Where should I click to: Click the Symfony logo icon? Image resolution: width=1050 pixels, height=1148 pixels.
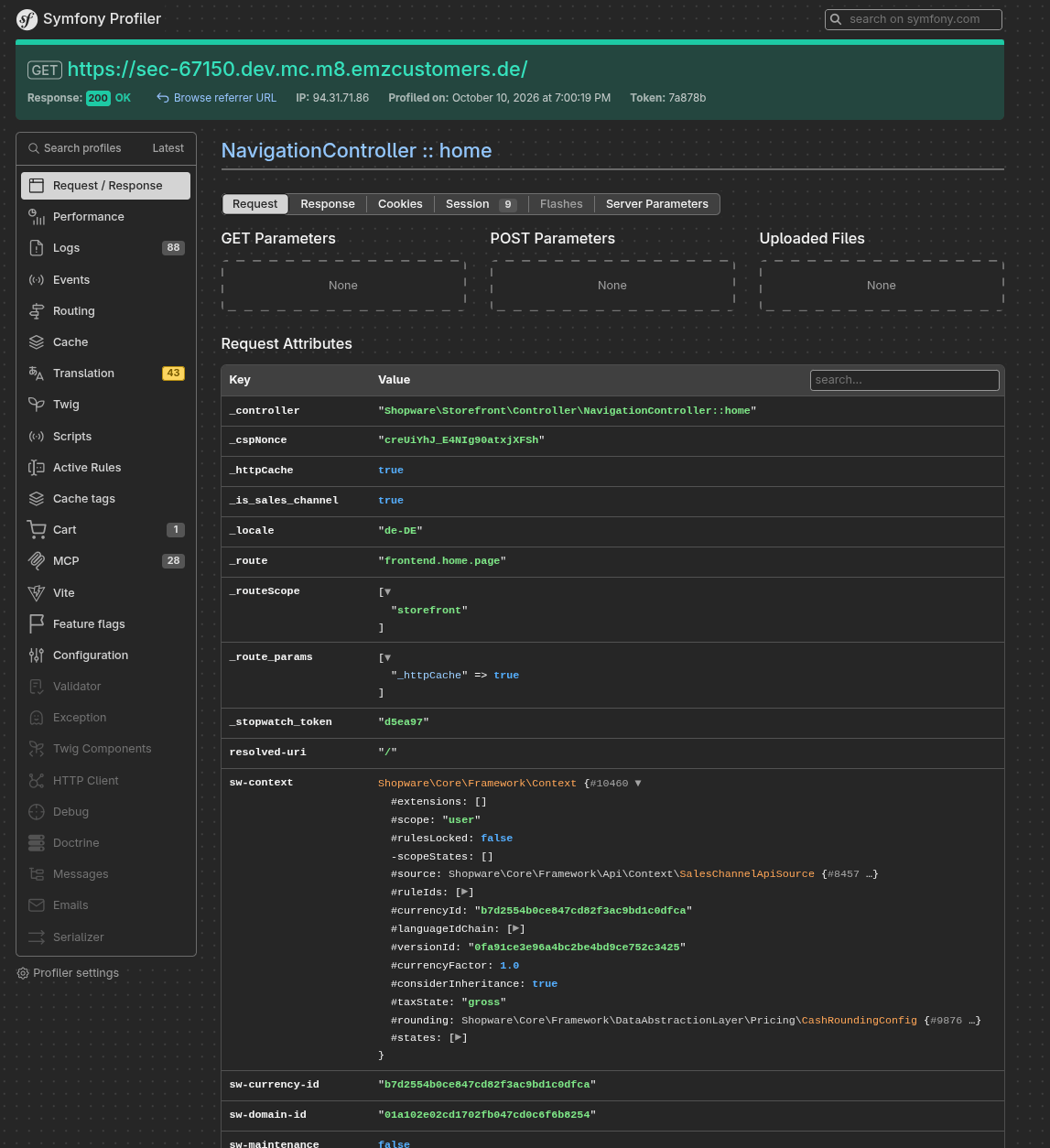tap(27, 19)
